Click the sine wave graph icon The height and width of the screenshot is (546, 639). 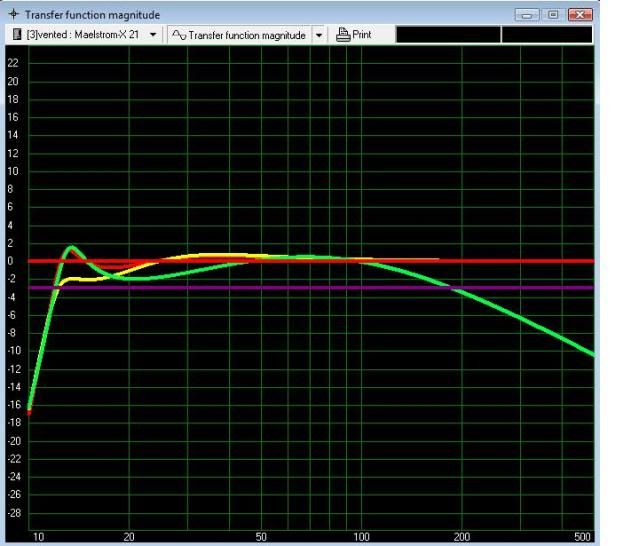pyautogui.click(x=179, y=35)
